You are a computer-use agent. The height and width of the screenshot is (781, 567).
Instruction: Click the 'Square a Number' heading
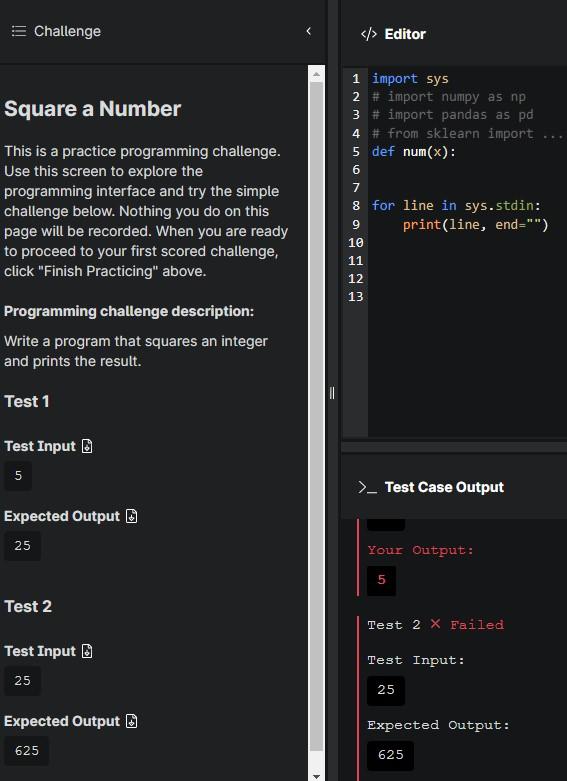[x=93, y=109]
